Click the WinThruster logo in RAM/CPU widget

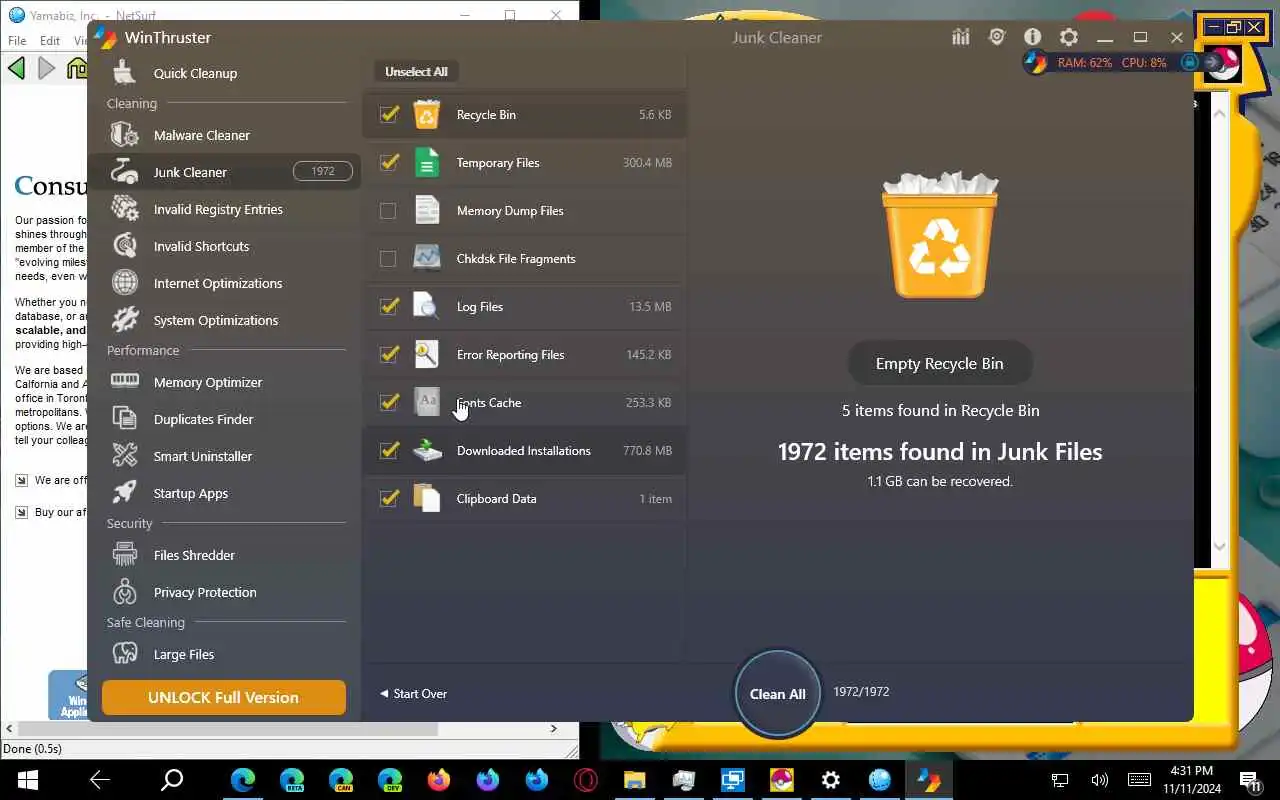coord(1036,62)
